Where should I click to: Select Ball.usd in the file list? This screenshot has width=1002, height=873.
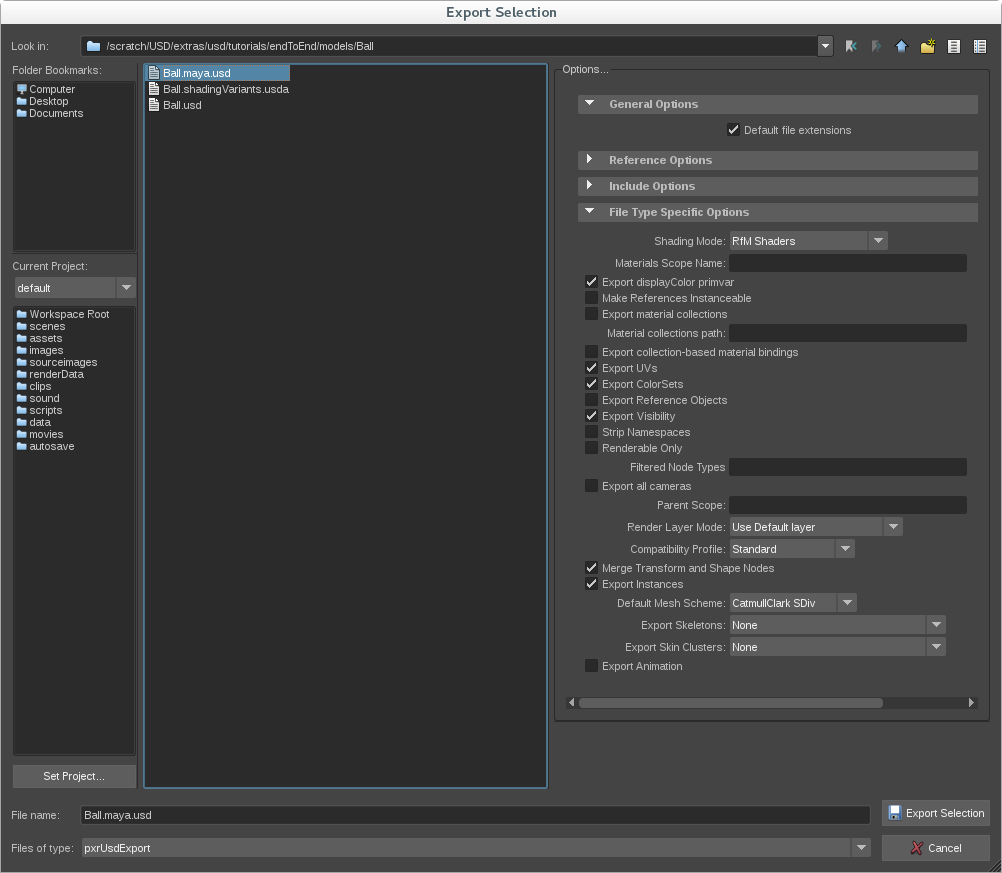click(x=182, y=105)
